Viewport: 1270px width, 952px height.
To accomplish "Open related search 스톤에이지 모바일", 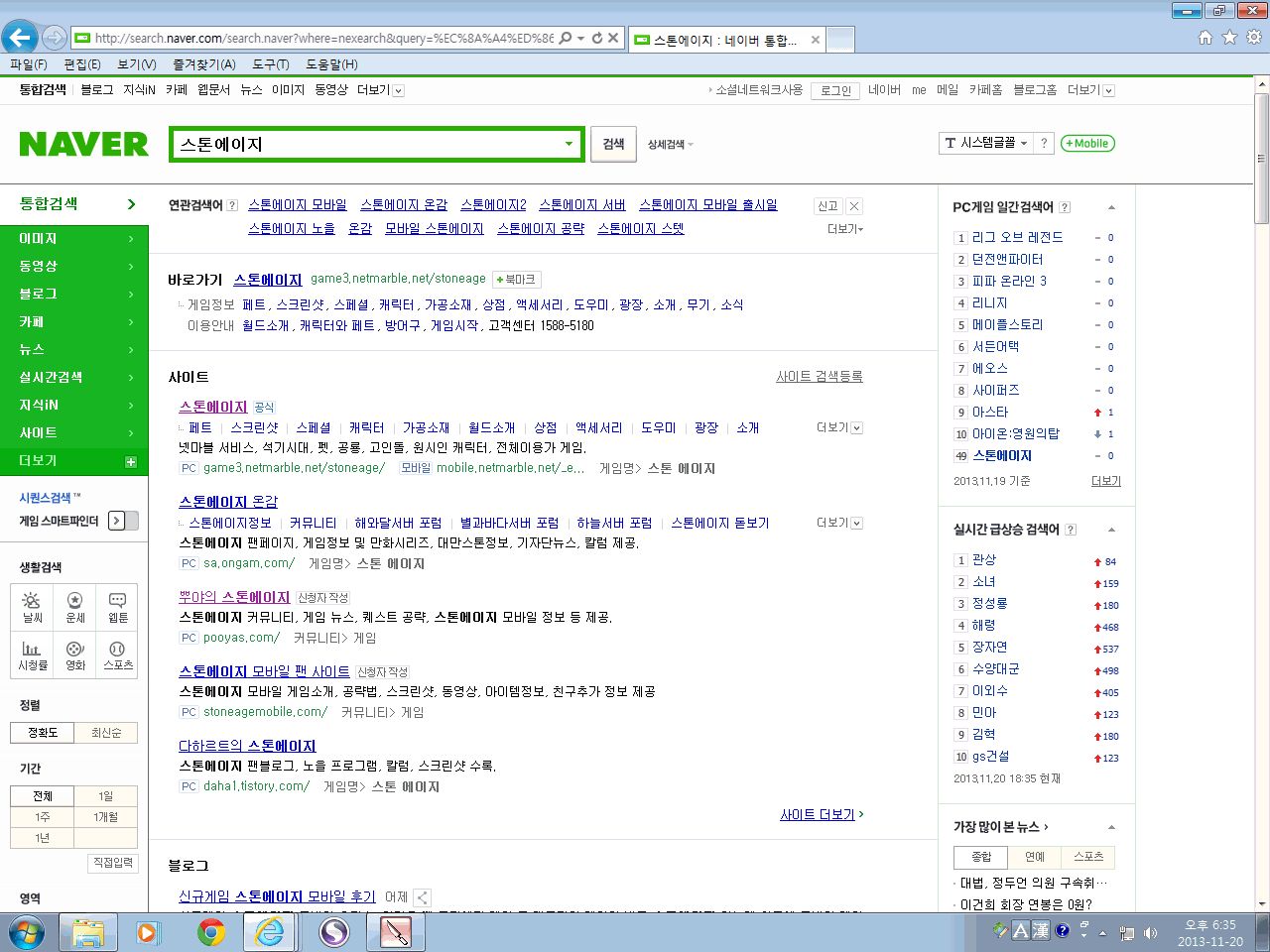I will point(298,205).
